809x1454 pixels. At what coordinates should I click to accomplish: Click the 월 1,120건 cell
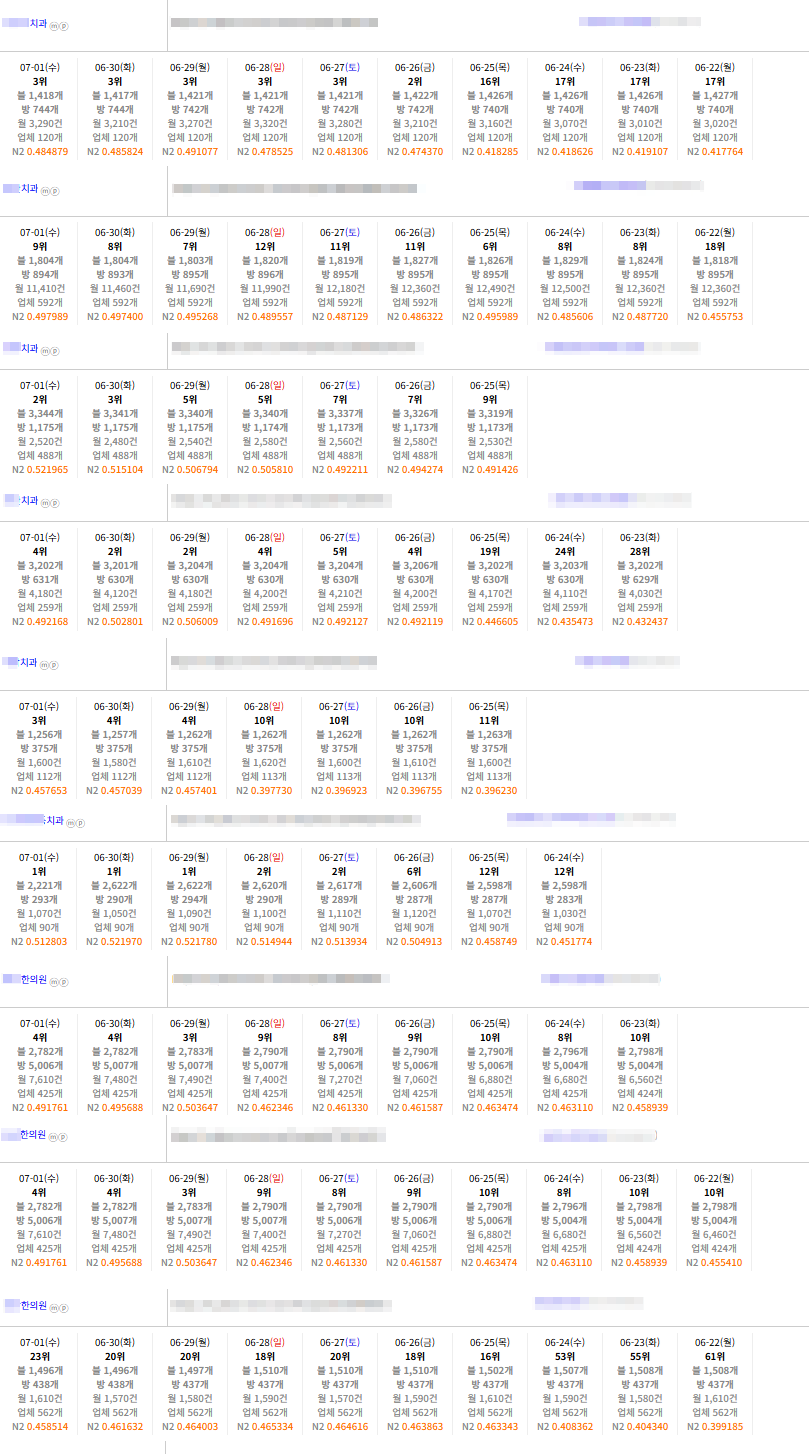[x=415, y=913]
